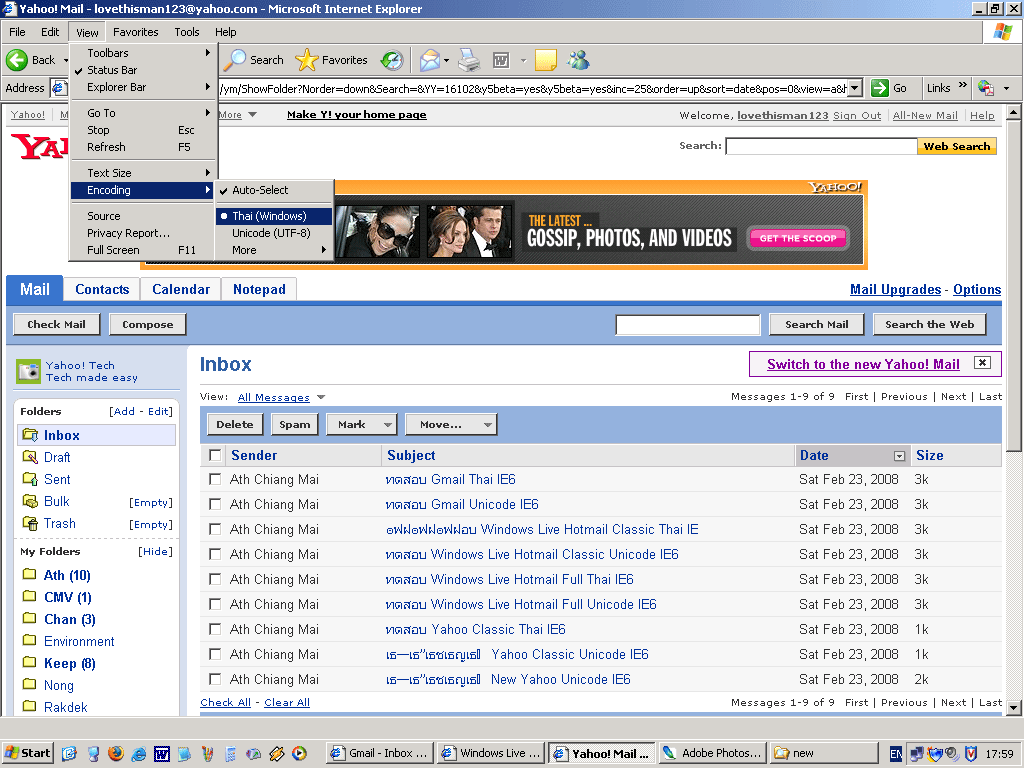Open the Favorites menu
Viewport: 1024px width, 768px height.
click(135, 32)
